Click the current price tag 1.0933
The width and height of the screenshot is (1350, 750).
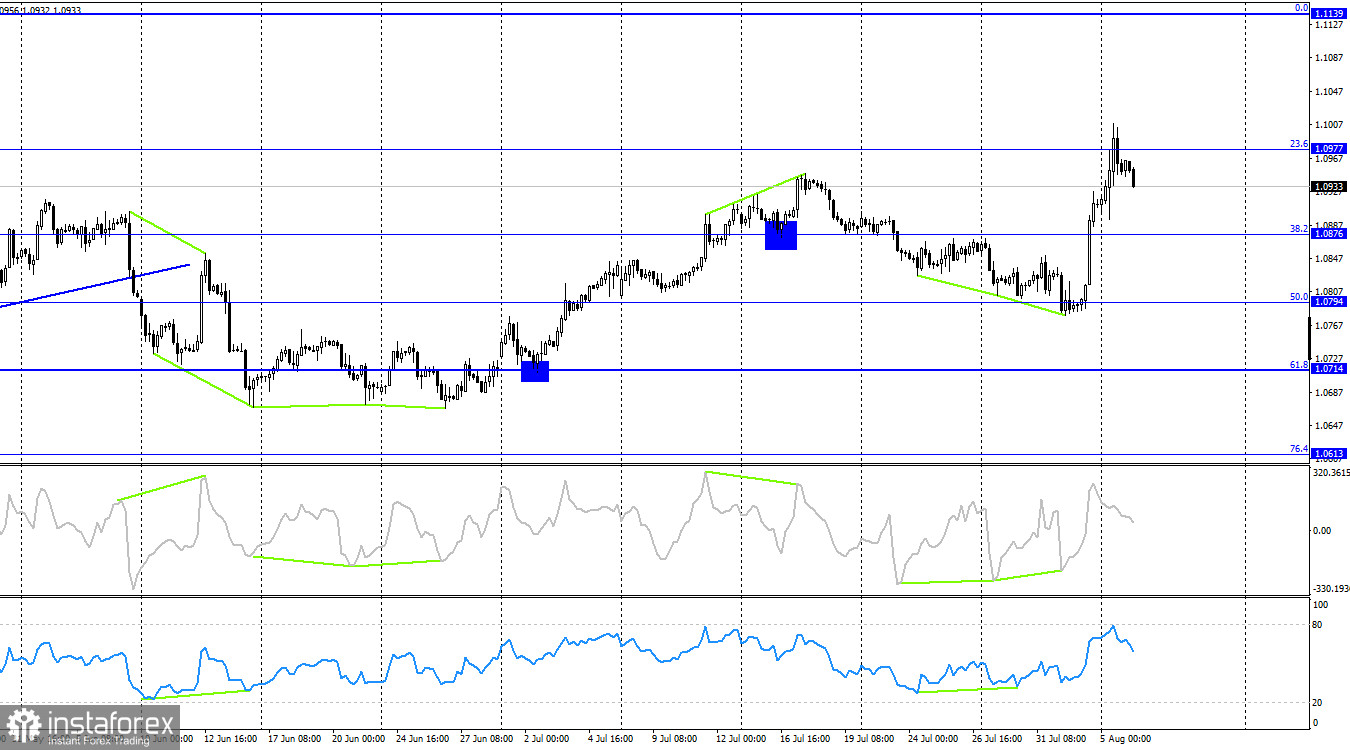click(x=1328, y=187)
